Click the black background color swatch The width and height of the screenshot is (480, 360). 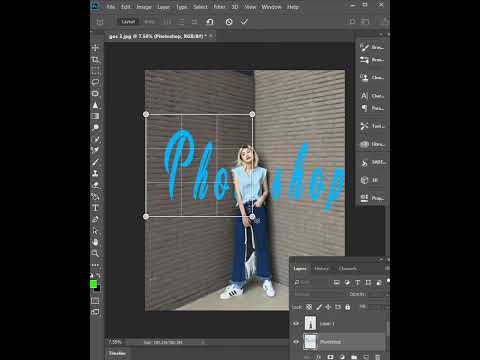coord(98,289)
